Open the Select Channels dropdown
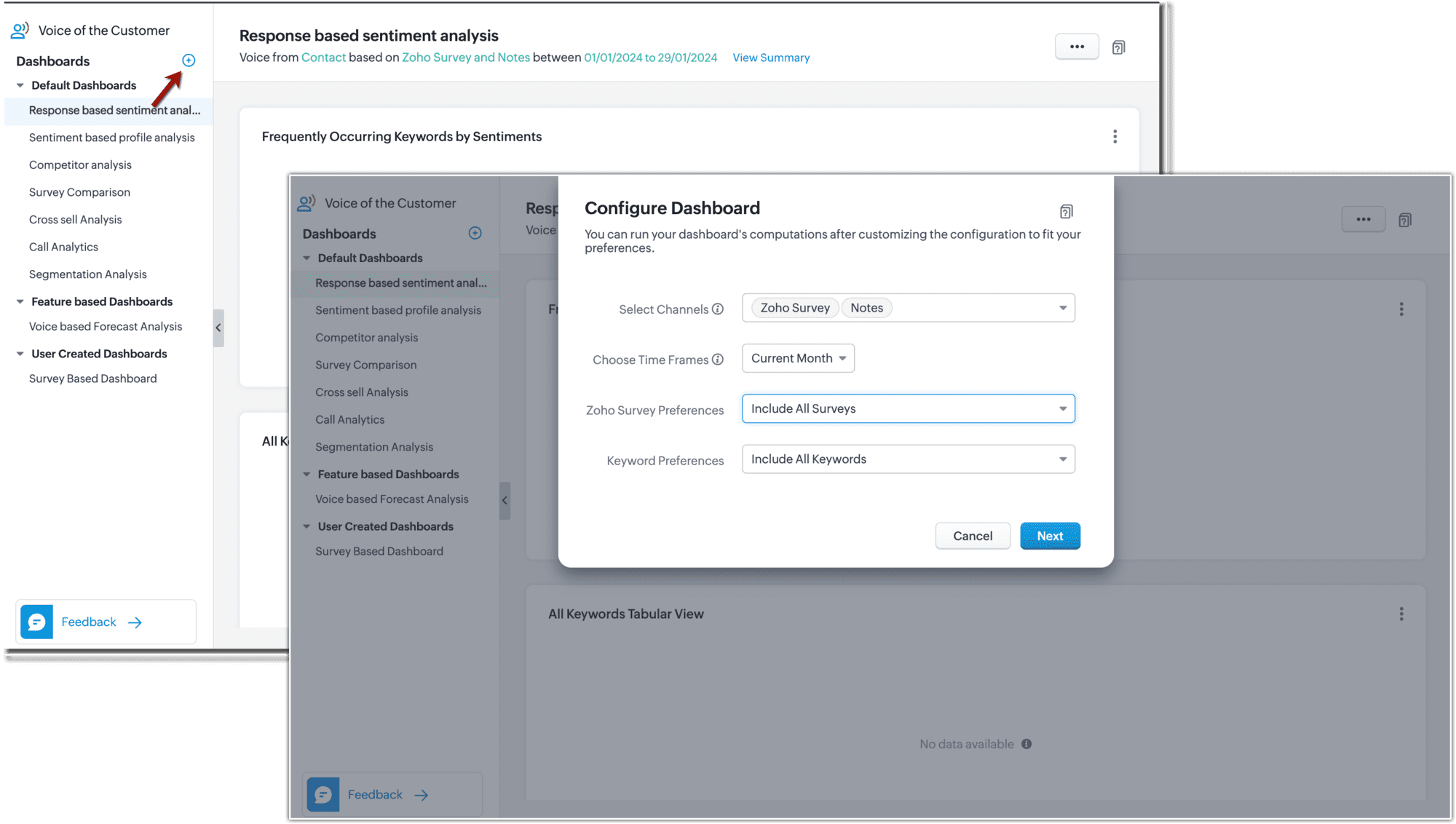The width and height of the screenshot is (1456, 824). point(1062,308)
